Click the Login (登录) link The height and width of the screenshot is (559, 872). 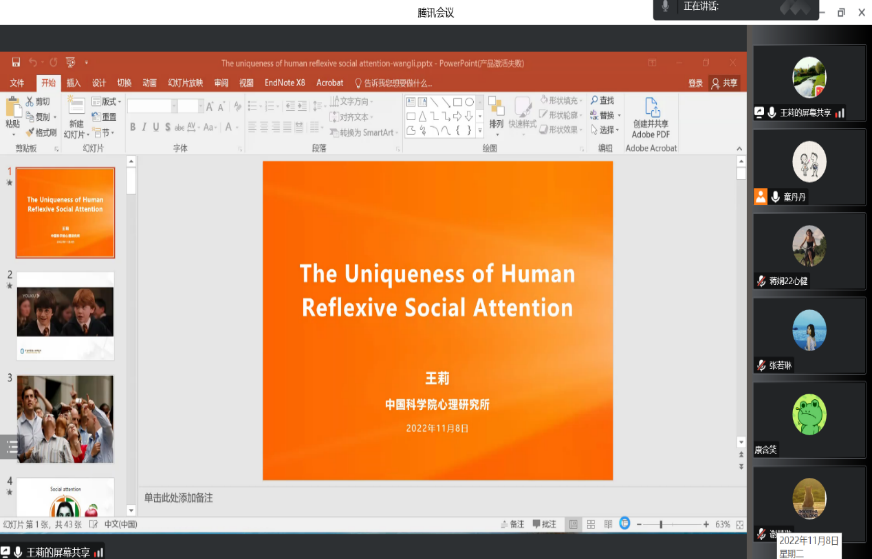coord(695,83)
